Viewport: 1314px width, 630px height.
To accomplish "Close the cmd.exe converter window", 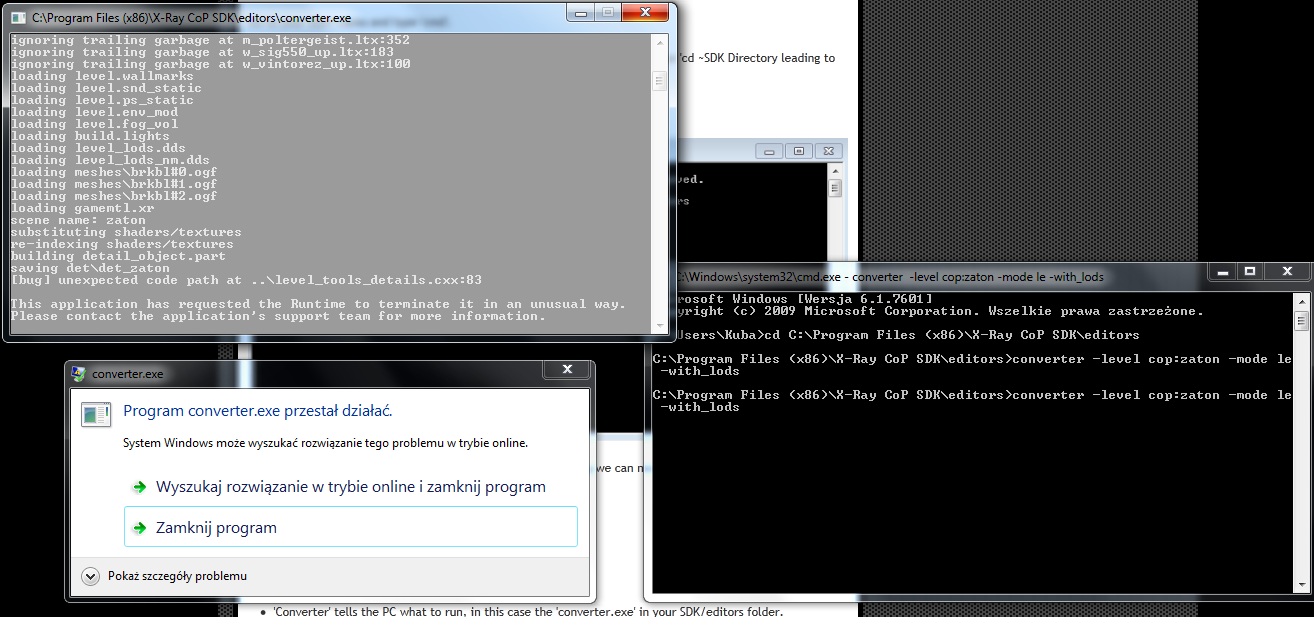I will coord(1285,272).
